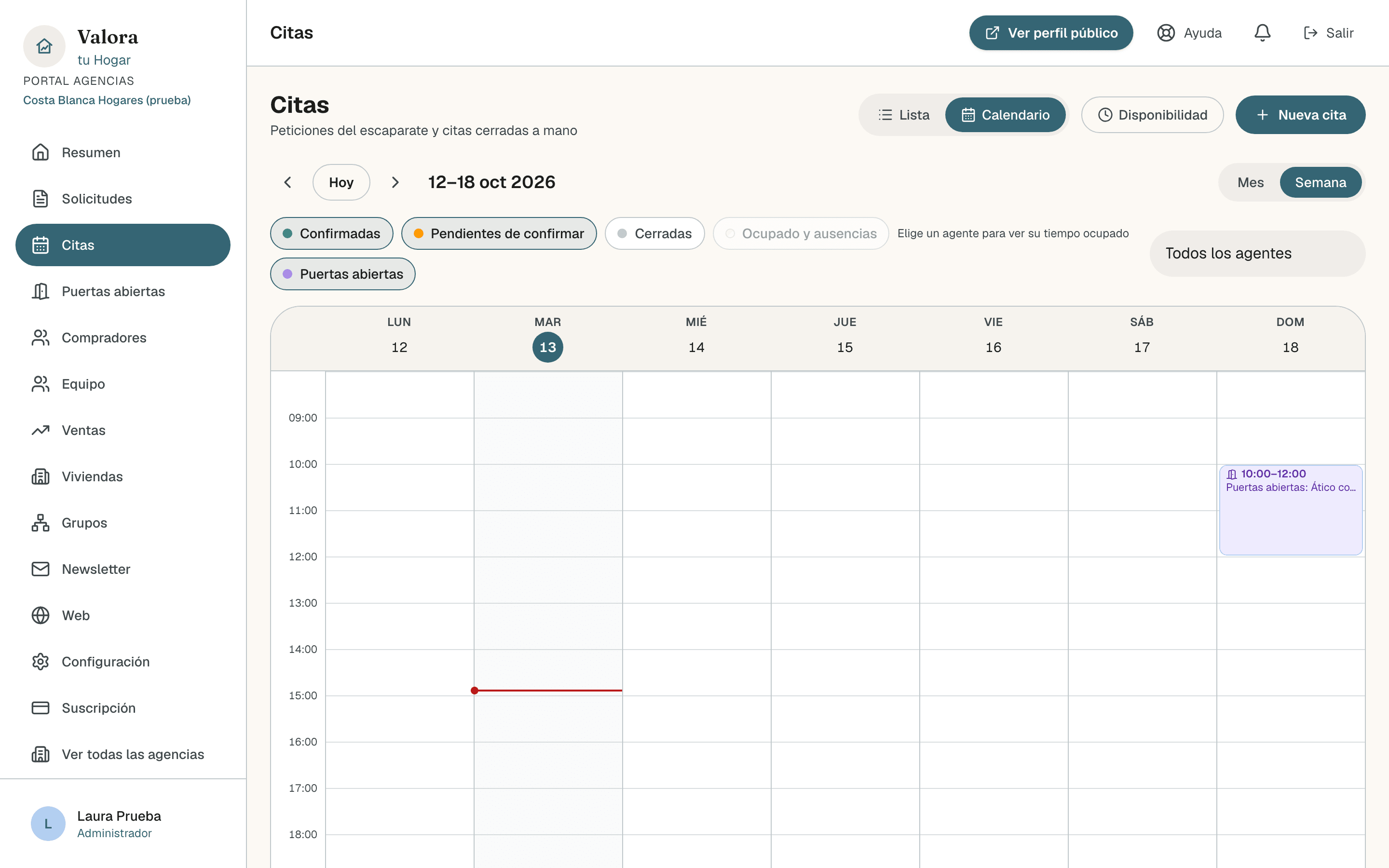The height and width of the screenshot is (868, 1389).
Task: Click Costa Blanca Hogares (prueba) agency name
Action: (107, 100)
